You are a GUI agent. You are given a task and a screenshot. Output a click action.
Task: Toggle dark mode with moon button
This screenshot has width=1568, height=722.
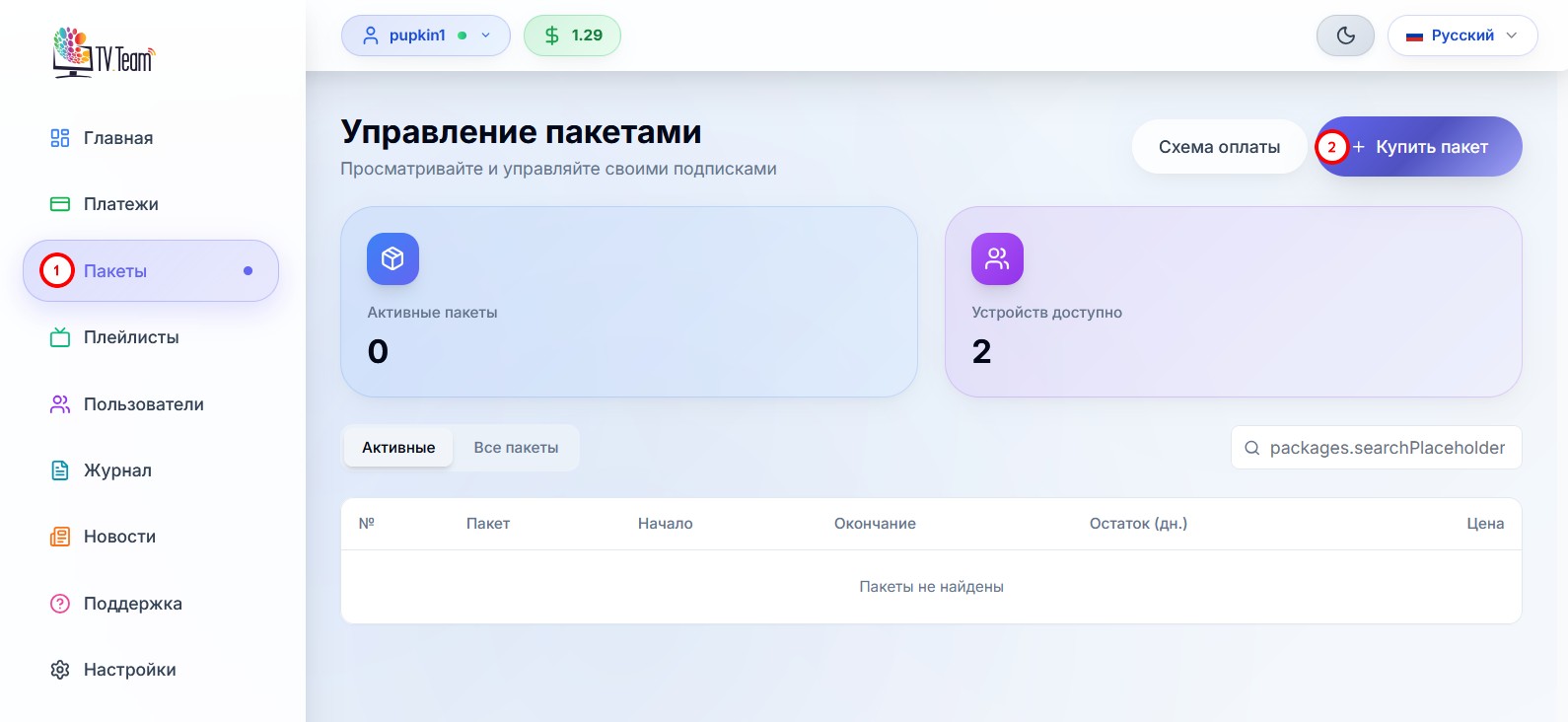point(1345,36)
